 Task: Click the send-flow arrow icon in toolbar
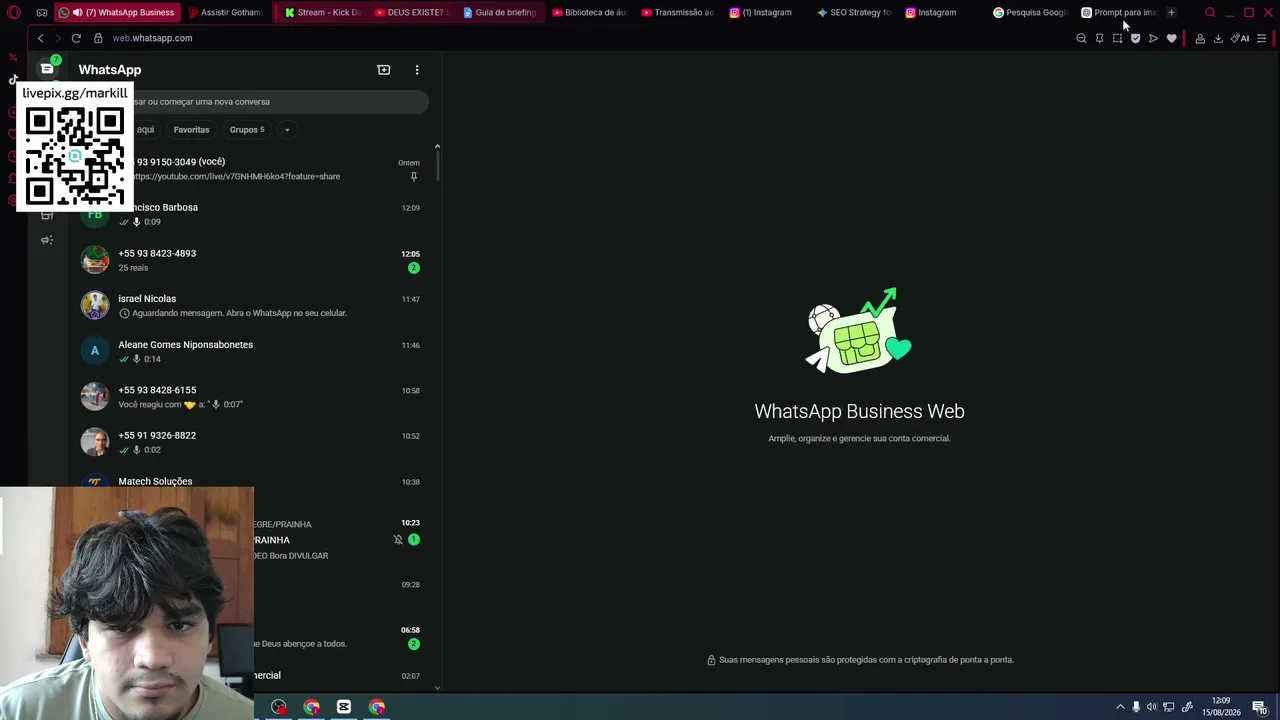[1153, 38]
